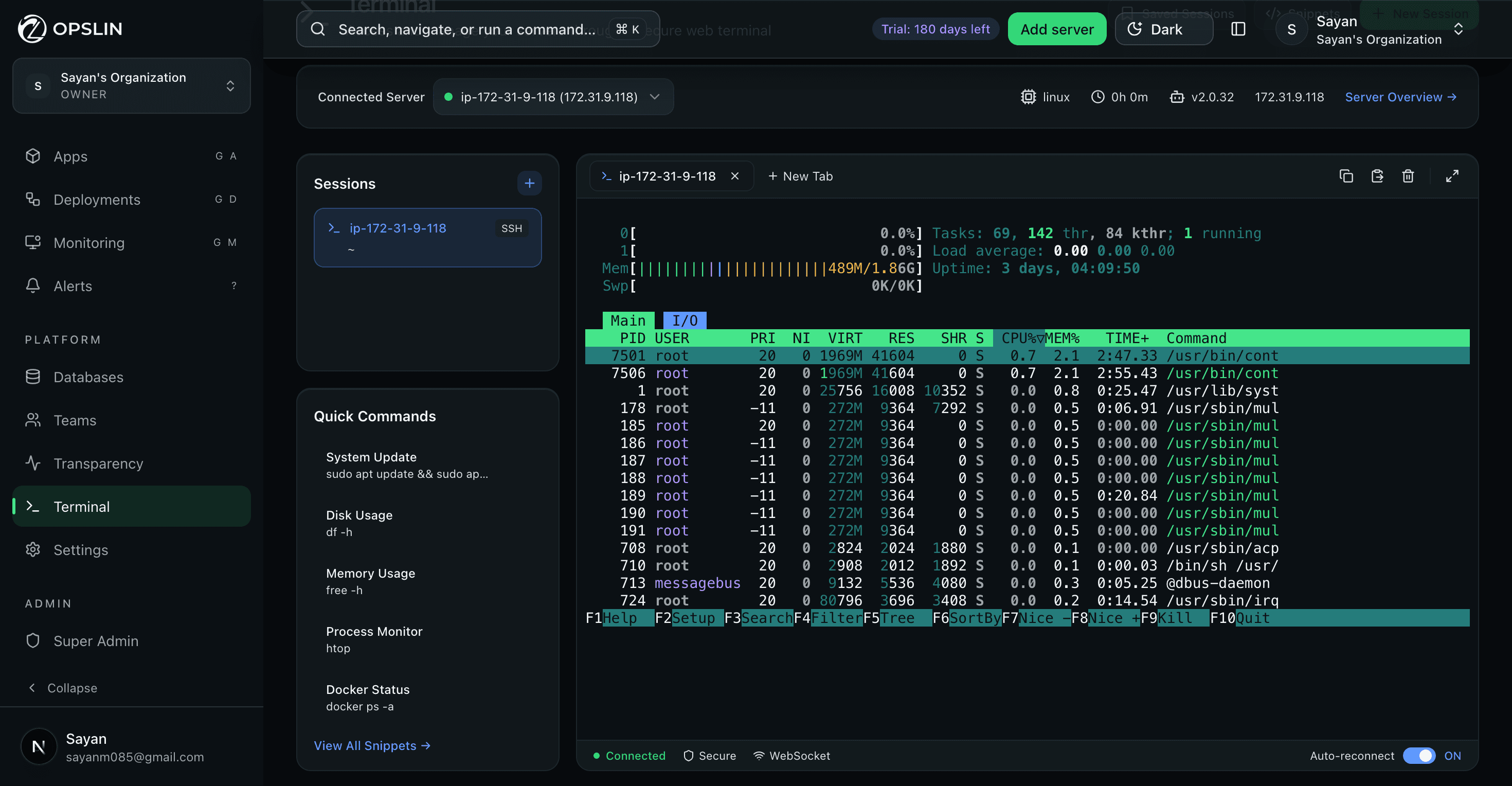Run the System Update quick command
1512x786 pixels.
pyautogui.click(x=427, y=465)
